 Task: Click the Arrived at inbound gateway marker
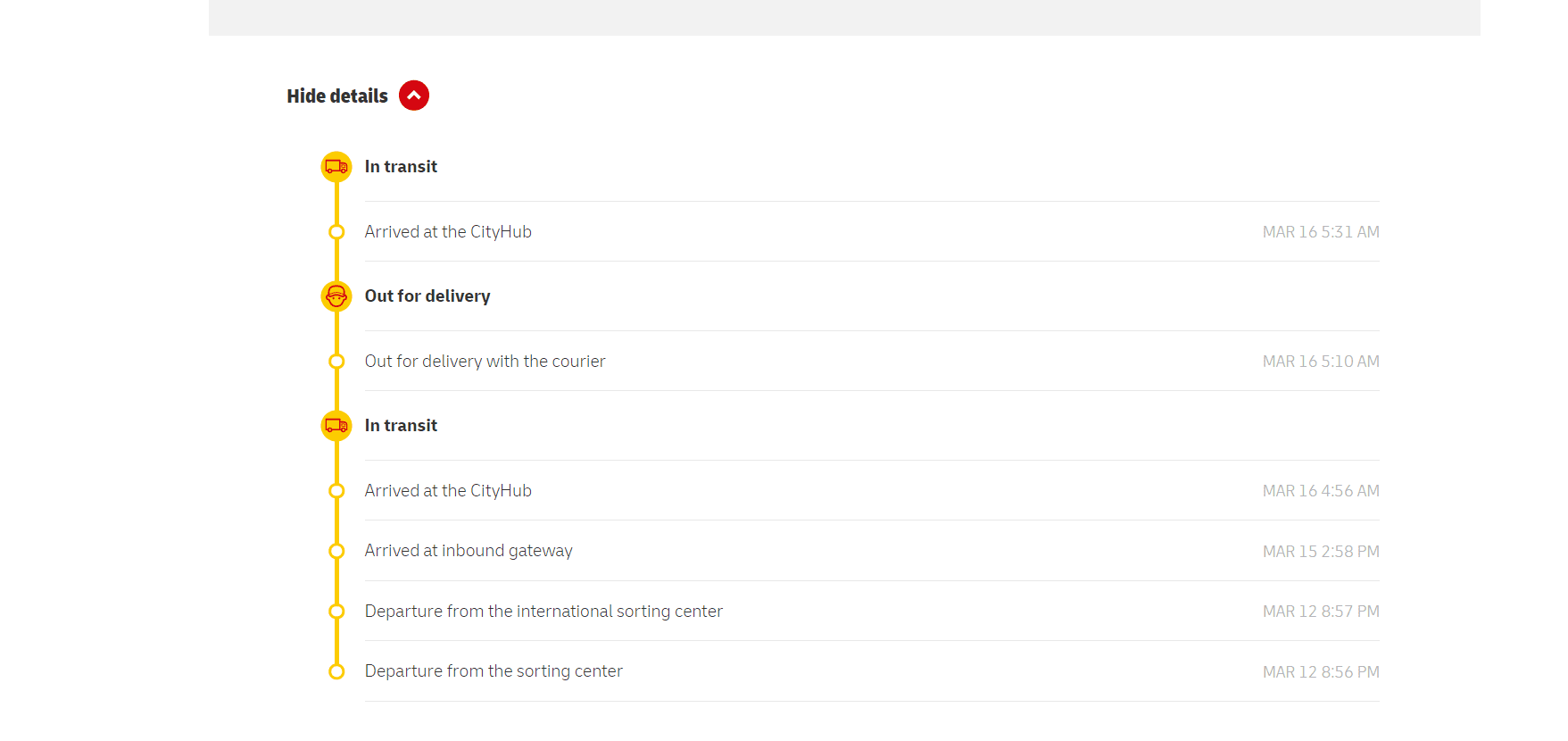(336, 551)
